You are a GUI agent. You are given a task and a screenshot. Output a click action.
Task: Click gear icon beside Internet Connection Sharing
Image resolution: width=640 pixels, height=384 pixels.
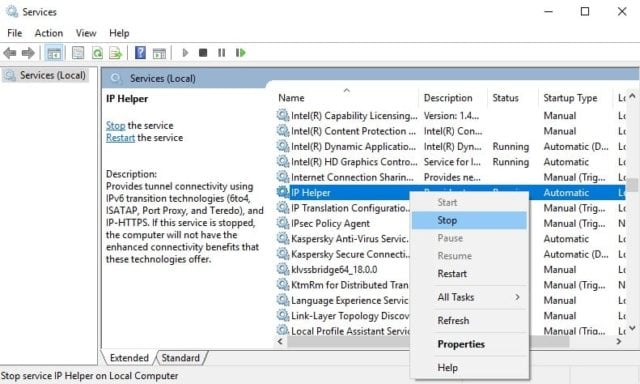[x=282, y=177]
